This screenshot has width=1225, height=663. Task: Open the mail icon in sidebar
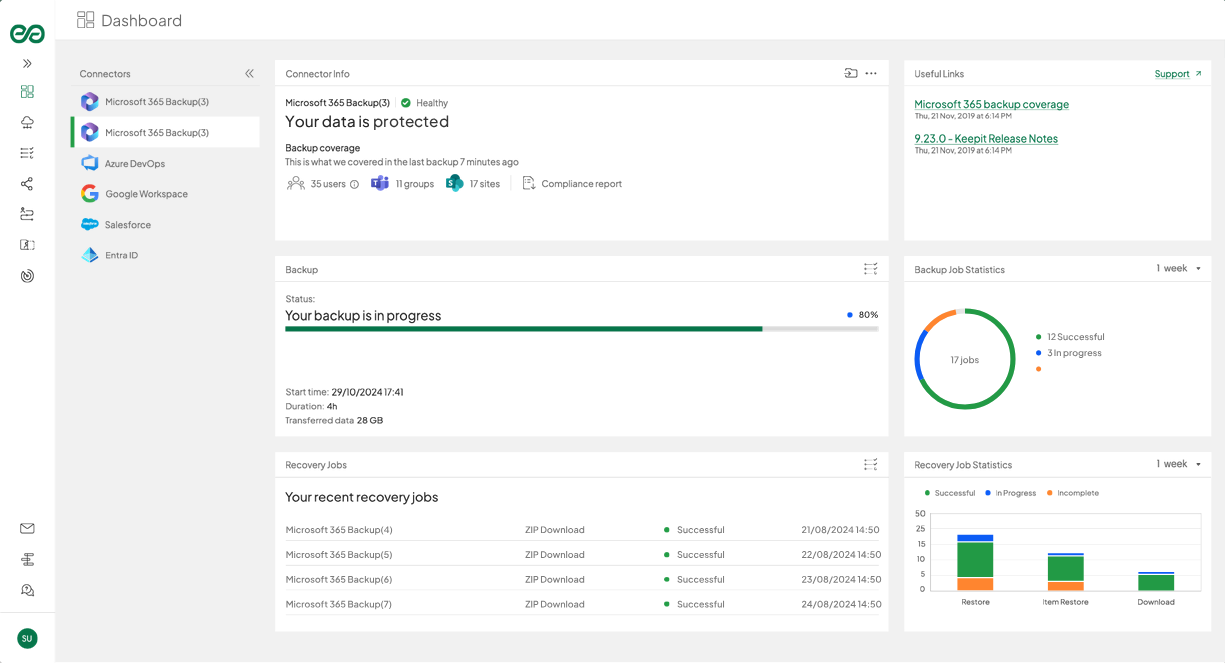click(x=27, y=529)
